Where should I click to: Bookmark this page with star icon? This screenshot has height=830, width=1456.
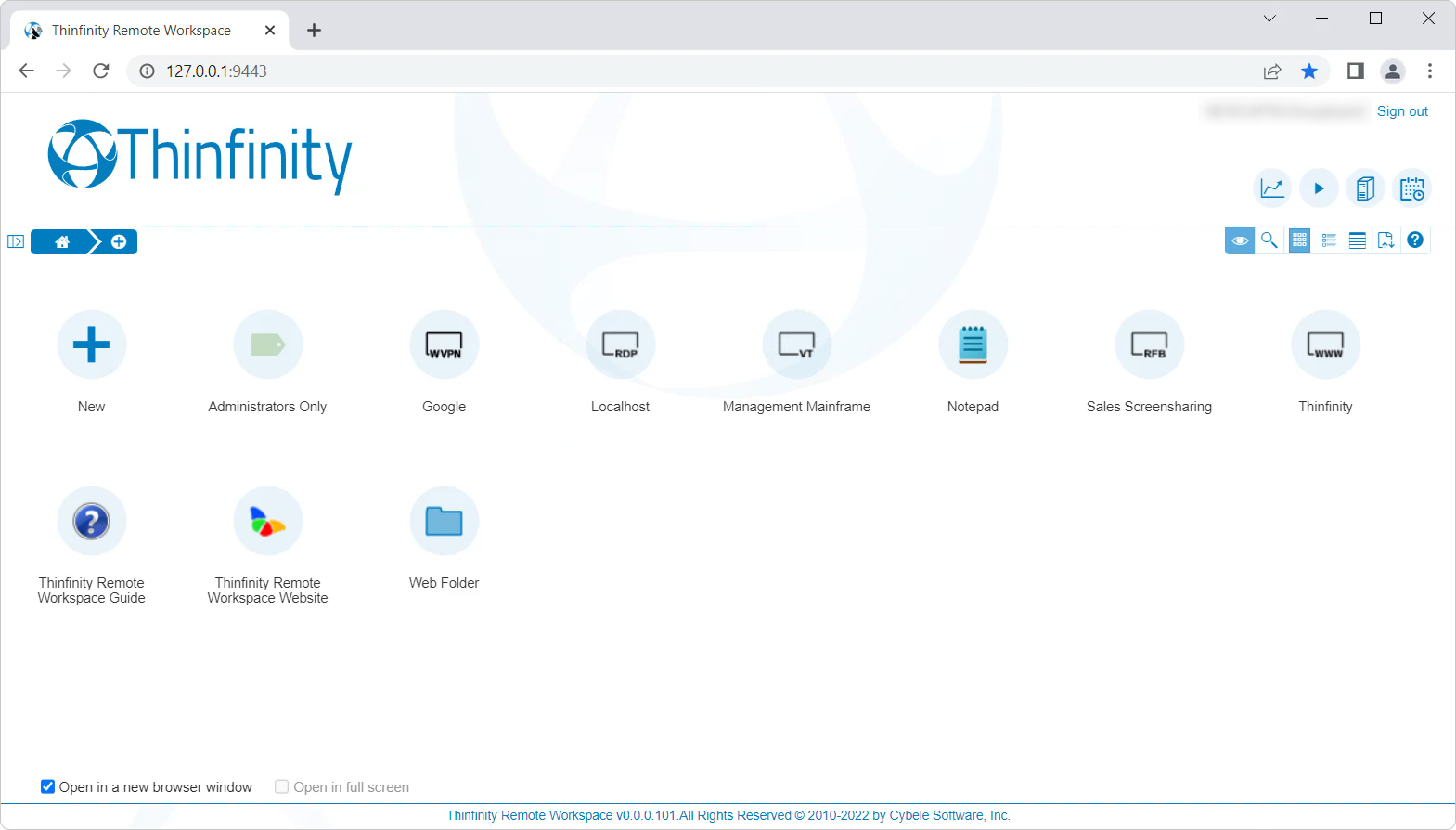click(1309, 71)
